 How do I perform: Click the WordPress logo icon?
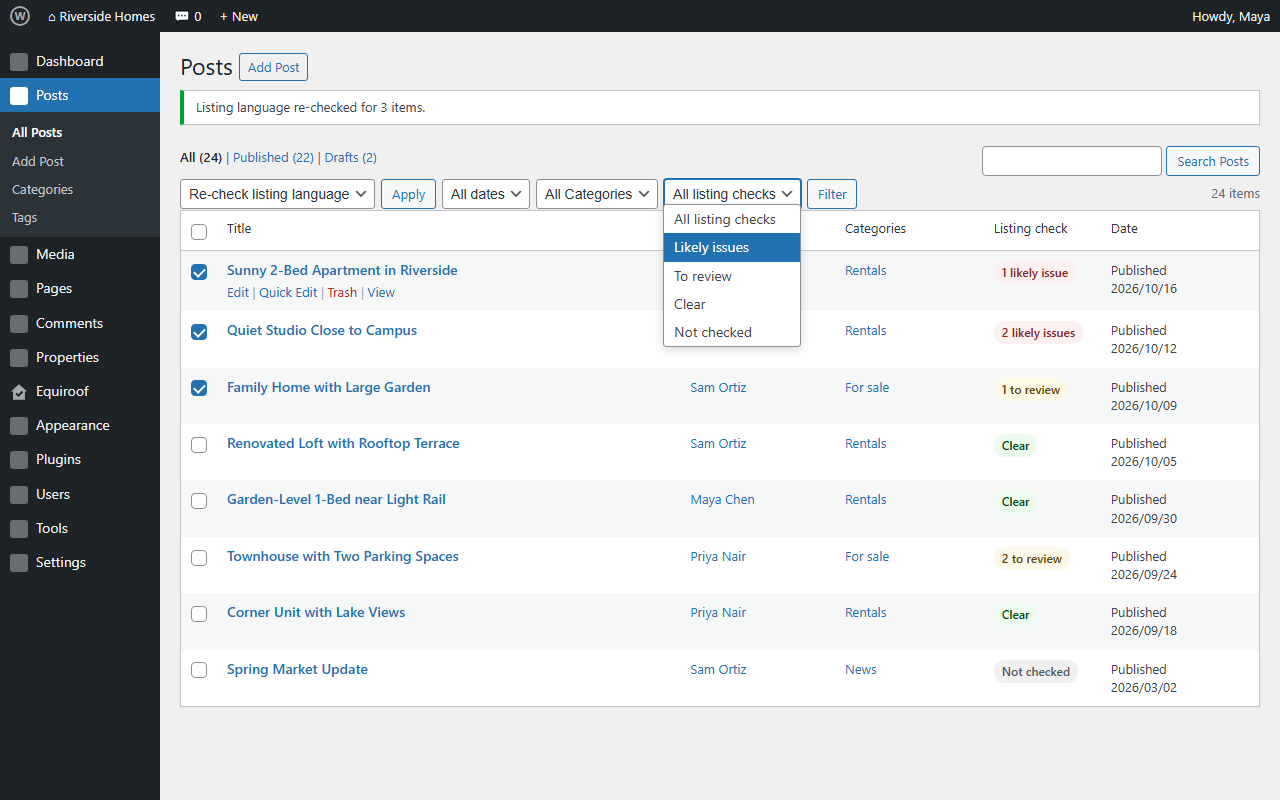(x=20, y=16)
